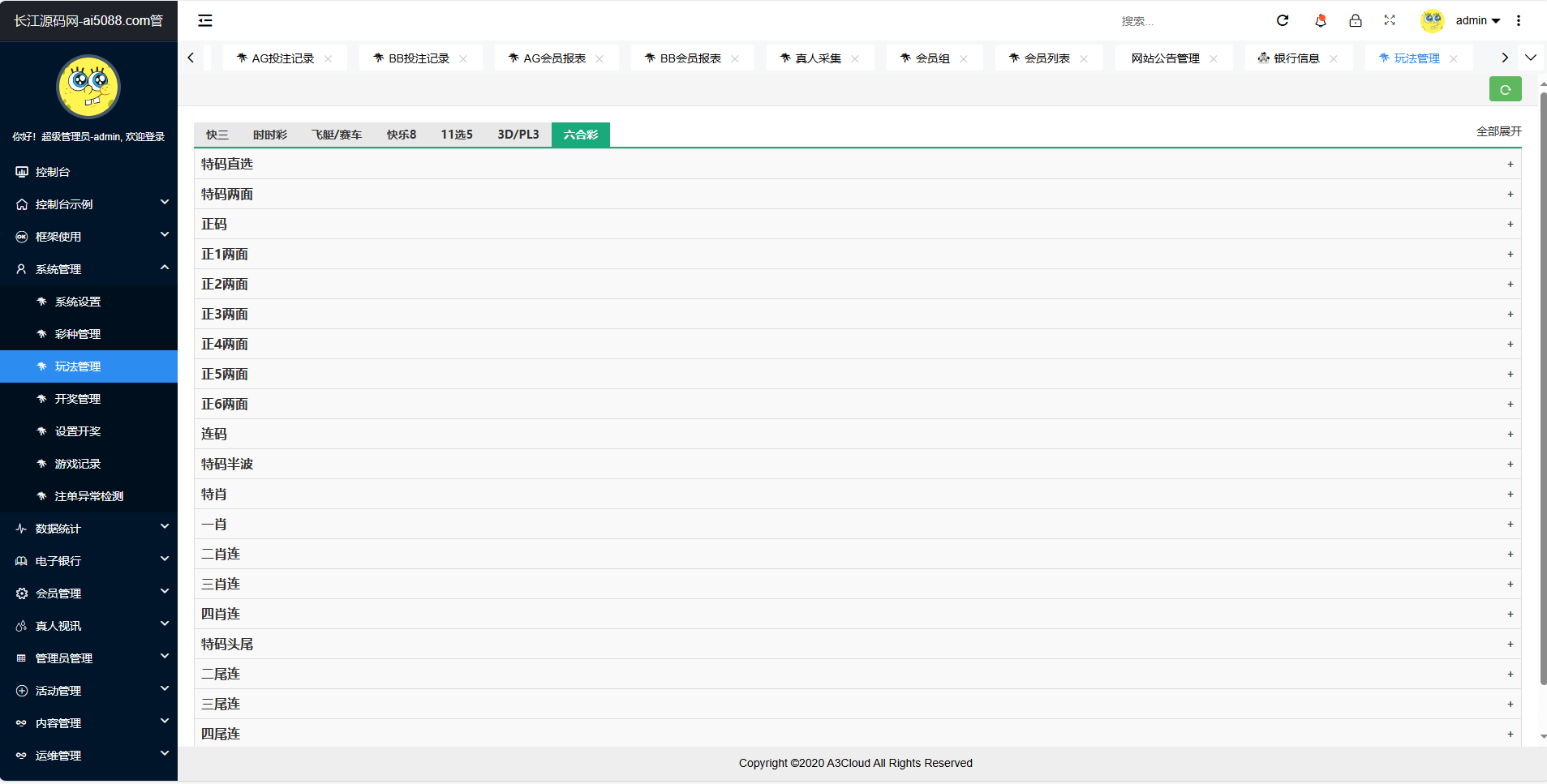Expand the 连码 row plus
The height and width of the screenshot is (784, 1547).
point(1510,434)
